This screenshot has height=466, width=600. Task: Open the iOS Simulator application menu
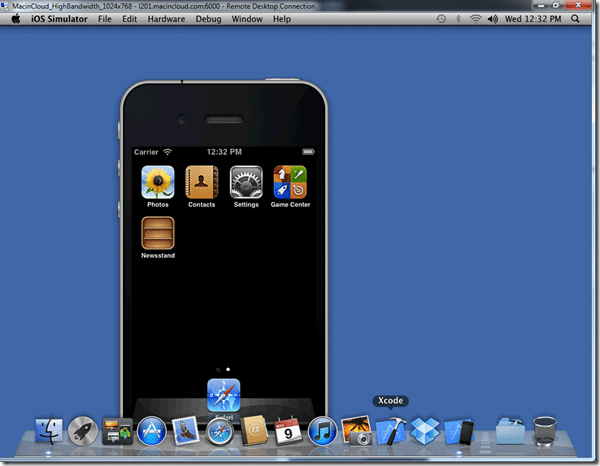59,19
